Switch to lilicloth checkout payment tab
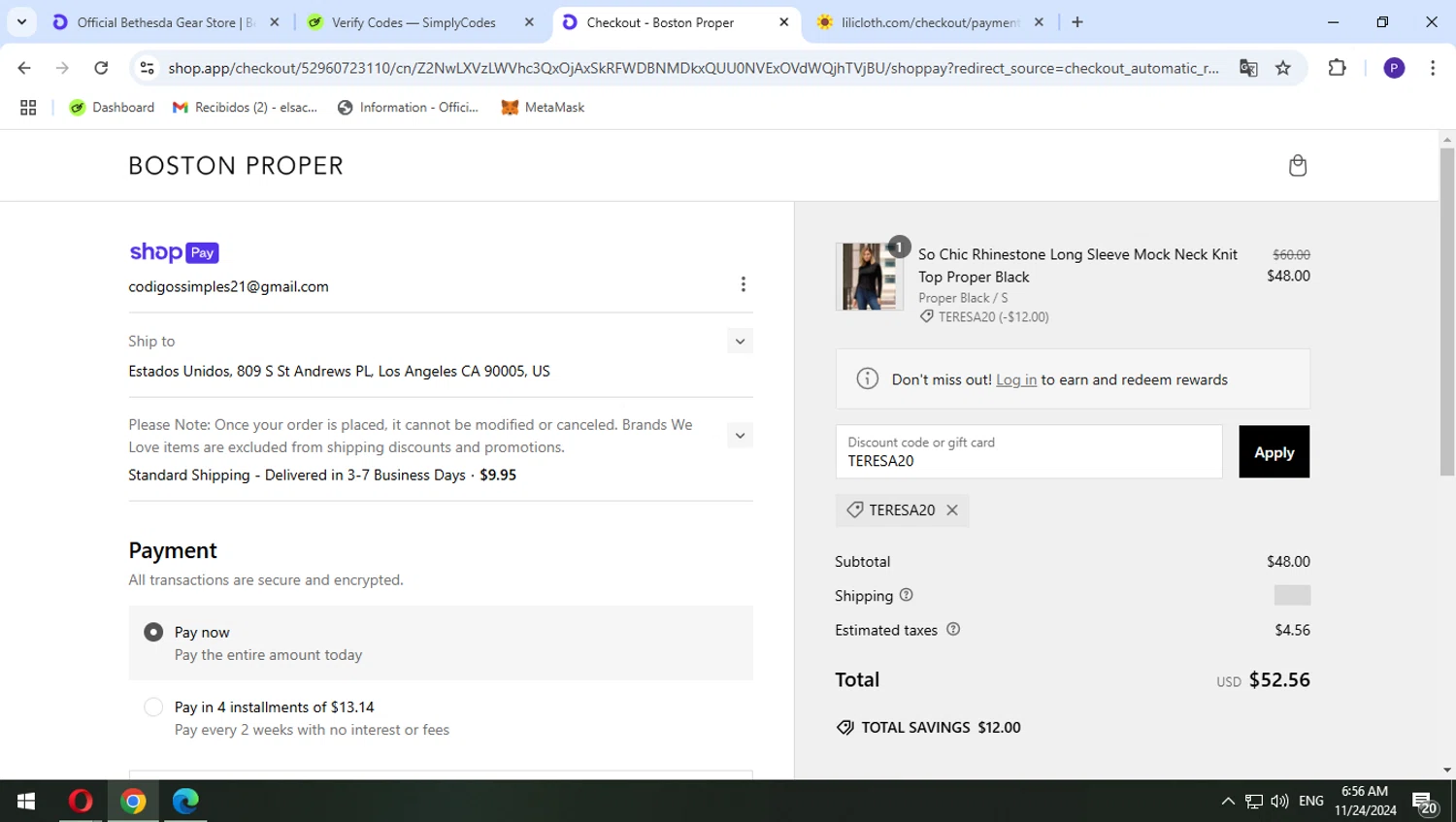The width and height of the screenshot is (1456, 822). [929, 22]
